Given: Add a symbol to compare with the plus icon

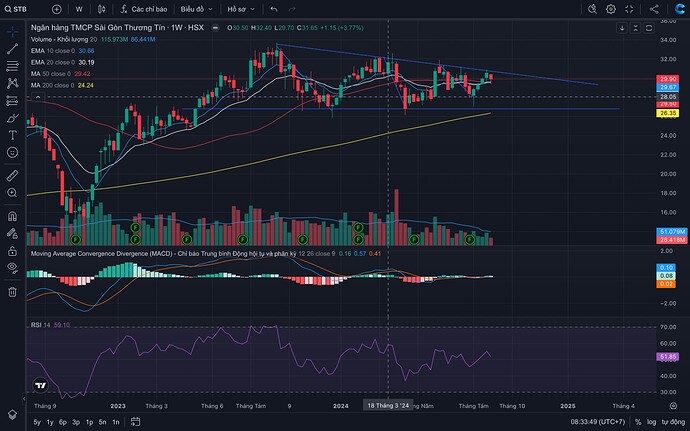Looking at the screenshot, I should click(56, 9).
